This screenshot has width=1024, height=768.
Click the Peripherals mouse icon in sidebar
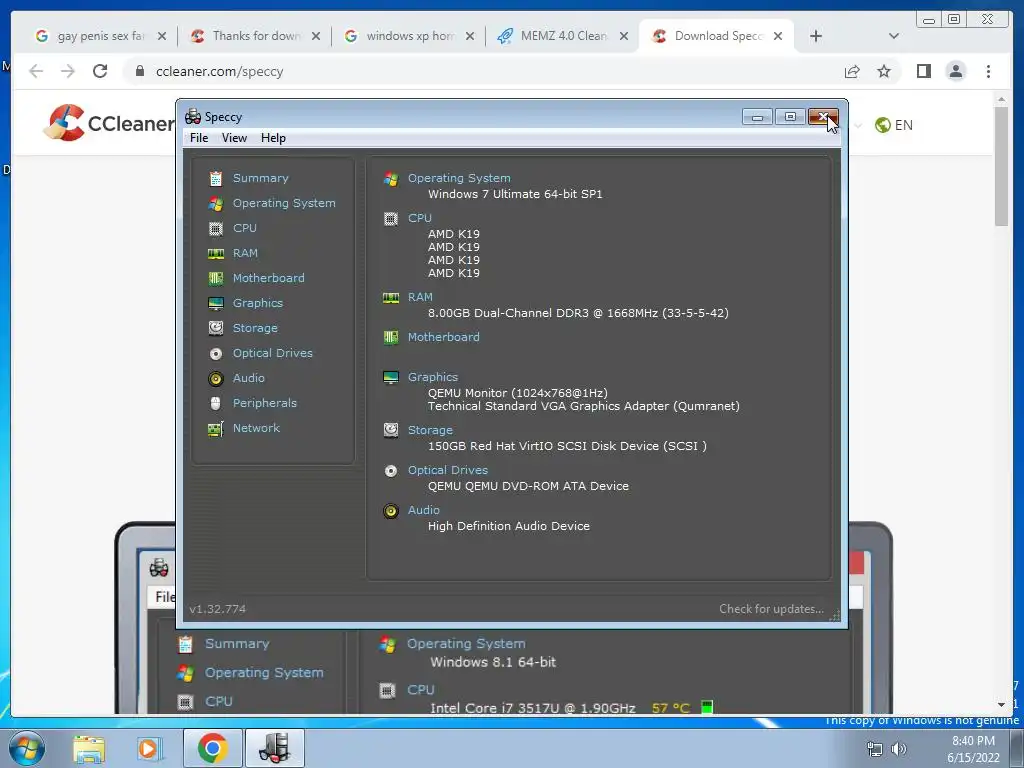tap(216, 404)
